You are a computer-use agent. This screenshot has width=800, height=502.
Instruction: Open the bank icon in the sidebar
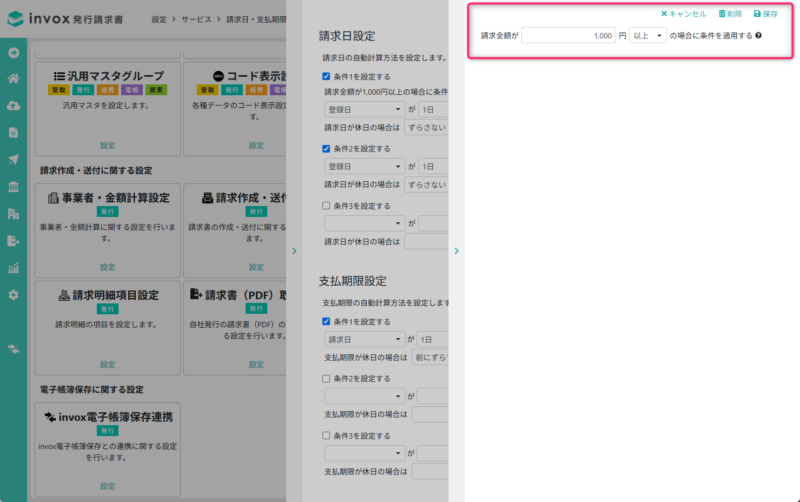14,187
